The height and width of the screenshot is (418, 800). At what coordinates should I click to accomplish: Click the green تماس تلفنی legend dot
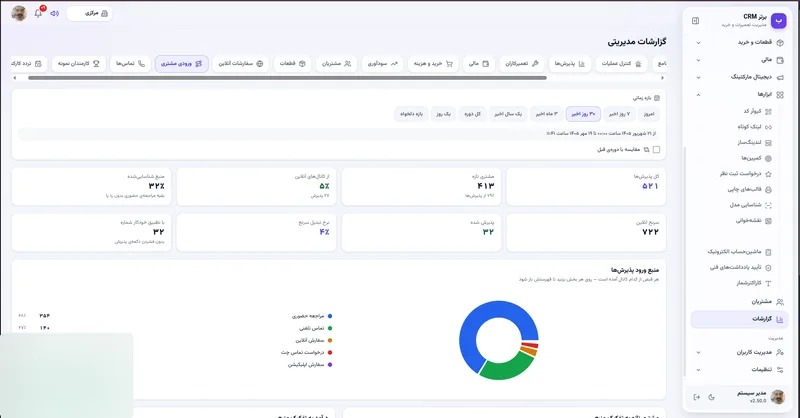tap(330, 328)
